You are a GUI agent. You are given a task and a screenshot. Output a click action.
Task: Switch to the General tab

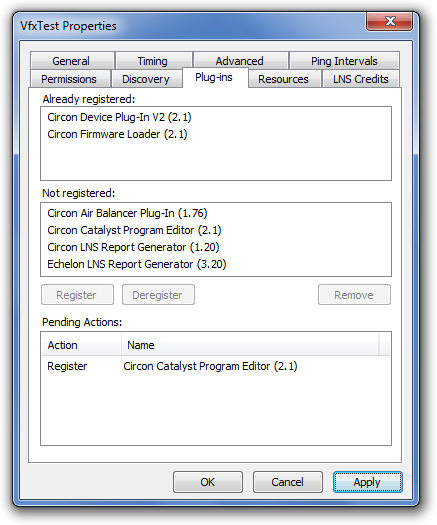click(72, 61)
